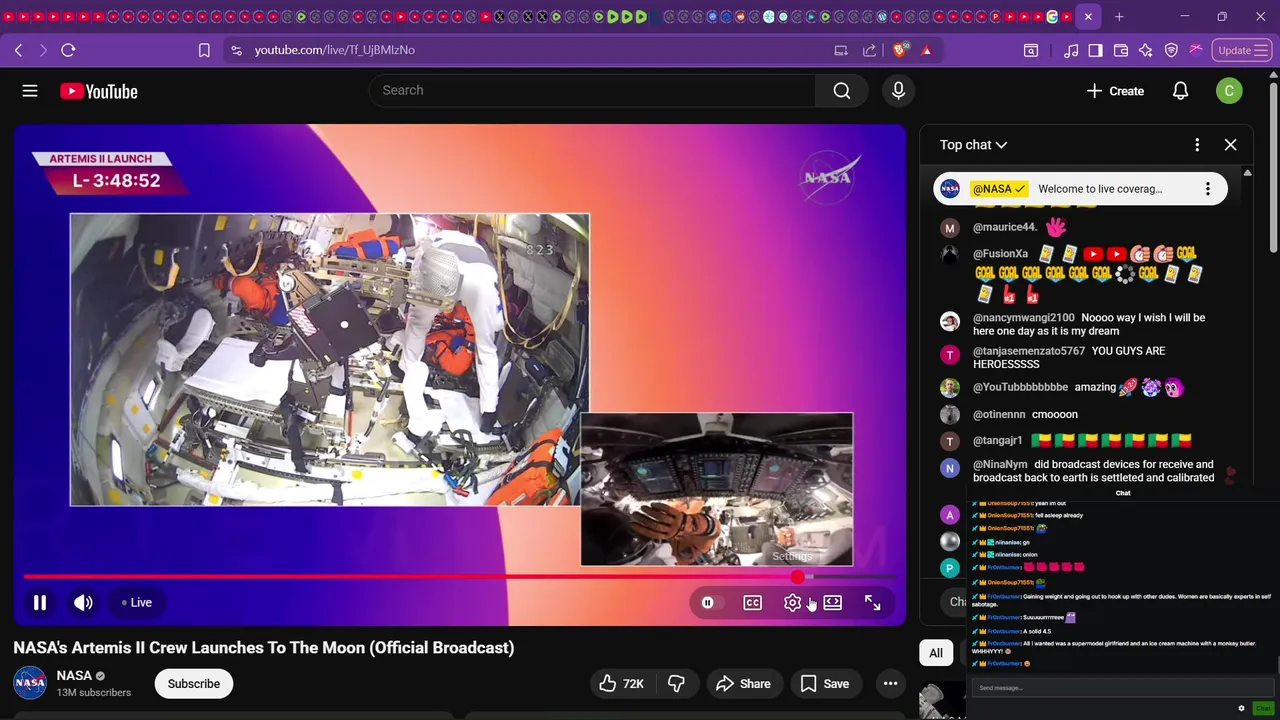Open pinned @NASA welcome message

pyautogui.click(x=1080, y=189)
